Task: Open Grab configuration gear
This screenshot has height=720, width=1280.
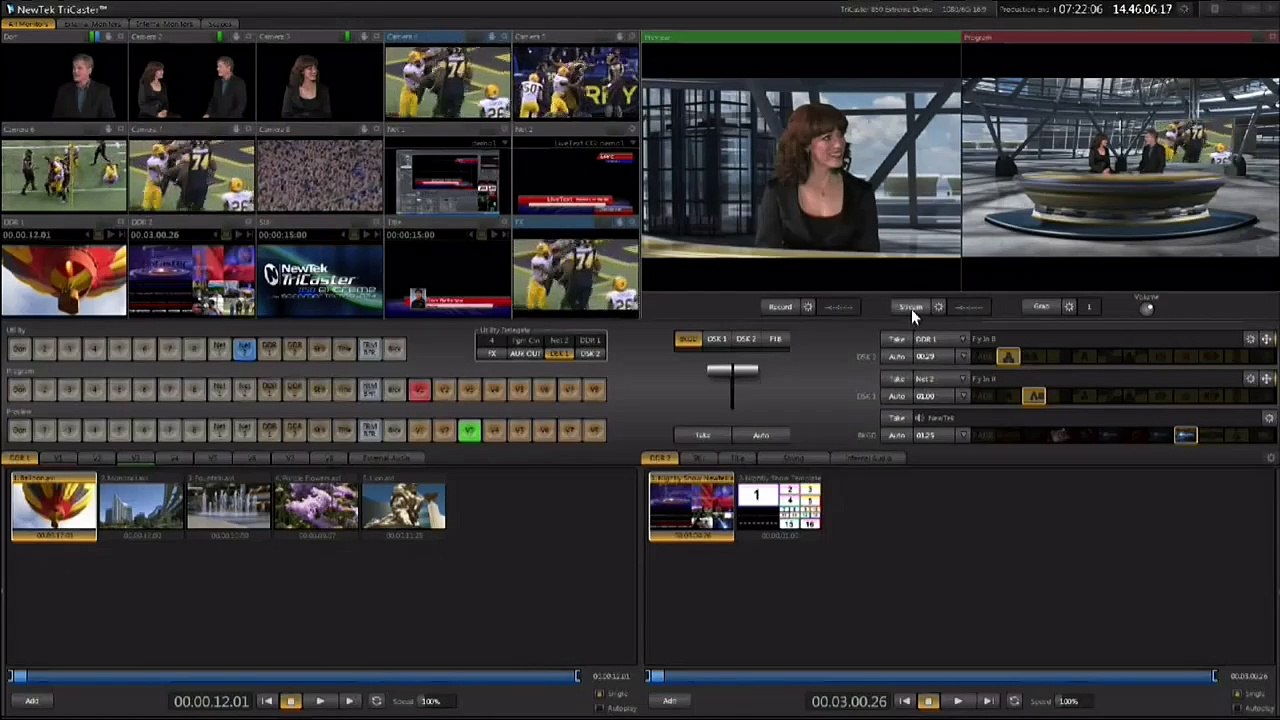Action: [1069, 307]
